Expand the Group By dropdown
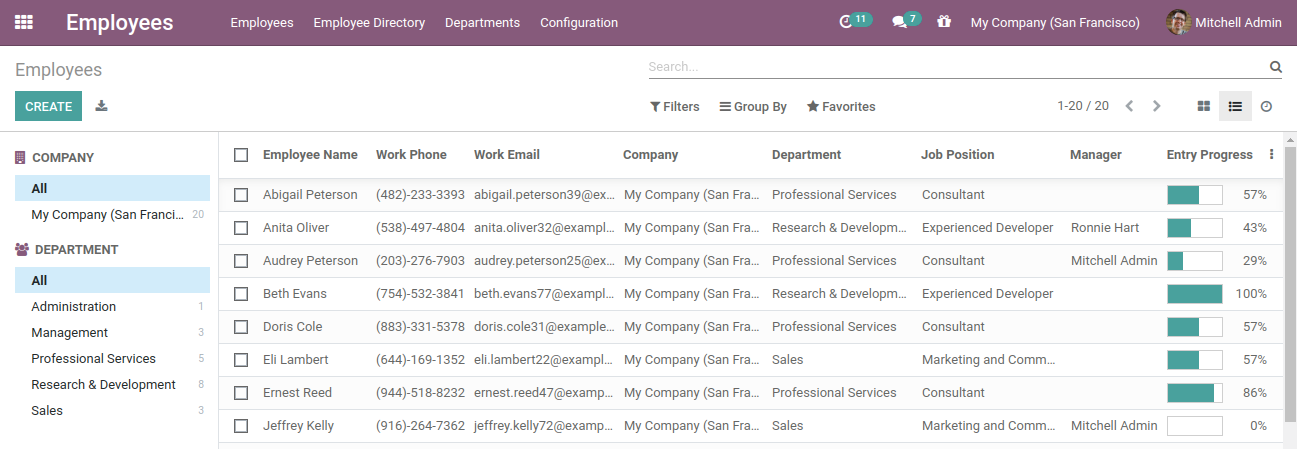This screenshot has height=449, width=1297. (753, 106)
